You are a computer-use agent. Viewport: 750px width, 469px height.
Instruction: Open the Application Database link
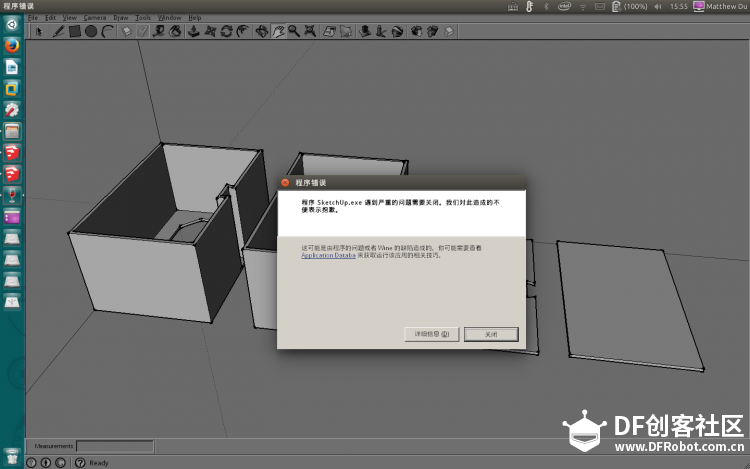[x=328, y=255]
